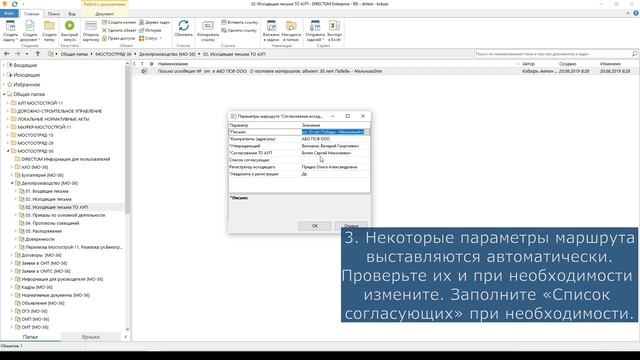Viewport: 640px width, 360px height.
Task: Go up one folder level arrow
Action: 38,53
